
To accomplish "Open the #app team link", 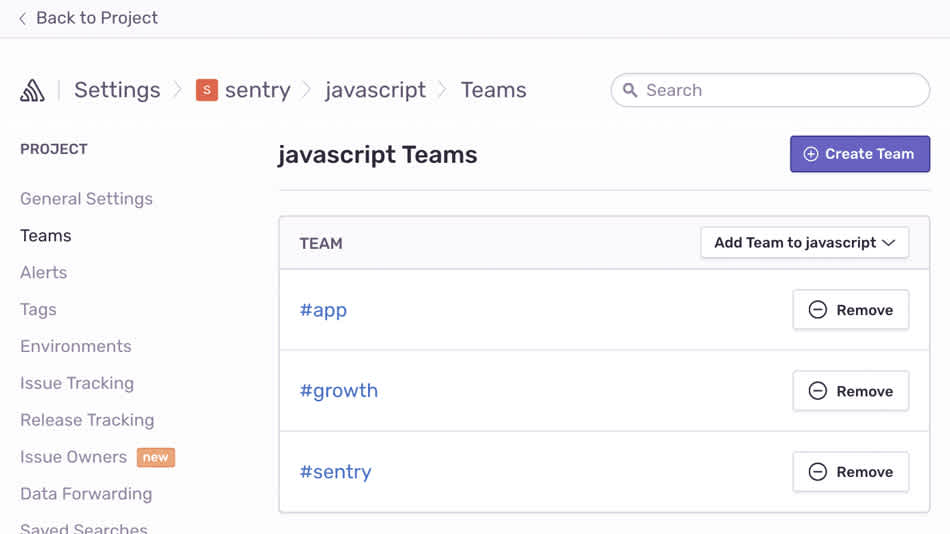I will click(x=323, y=310).
